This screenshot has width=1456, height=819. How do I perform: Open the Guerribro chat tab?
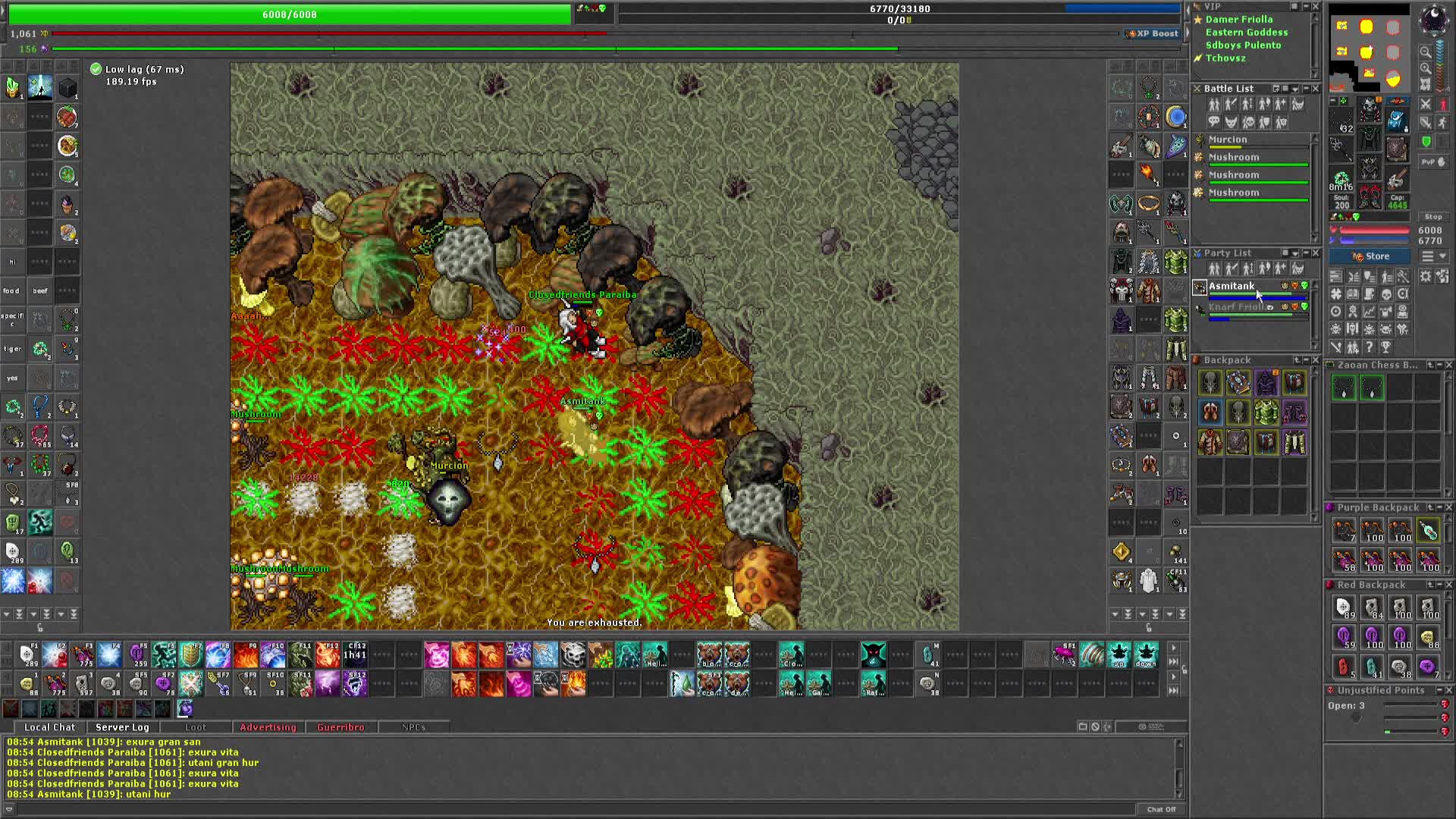pos(340,726)
